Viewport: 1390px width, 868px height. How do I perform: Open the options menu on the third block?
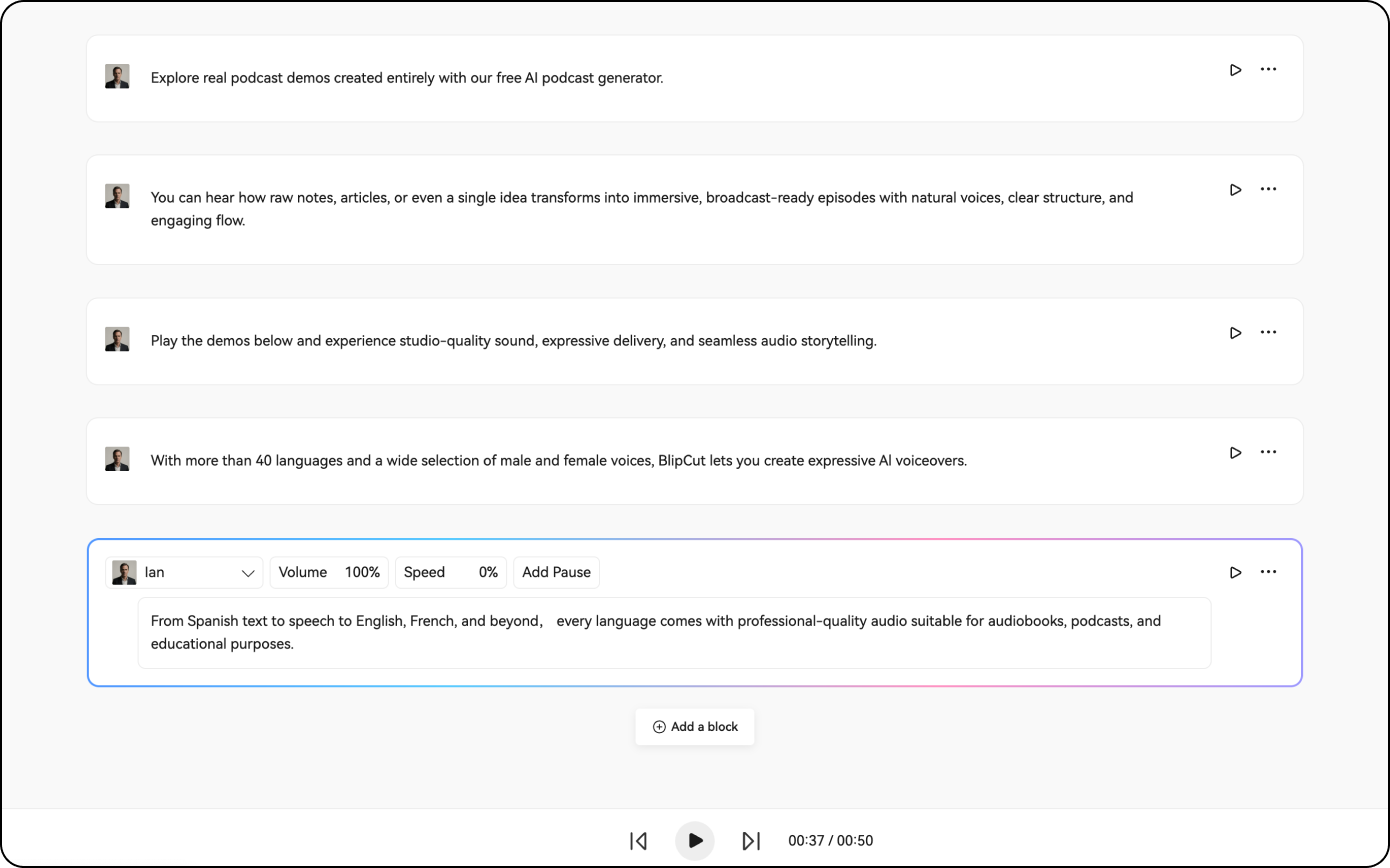1268,332
